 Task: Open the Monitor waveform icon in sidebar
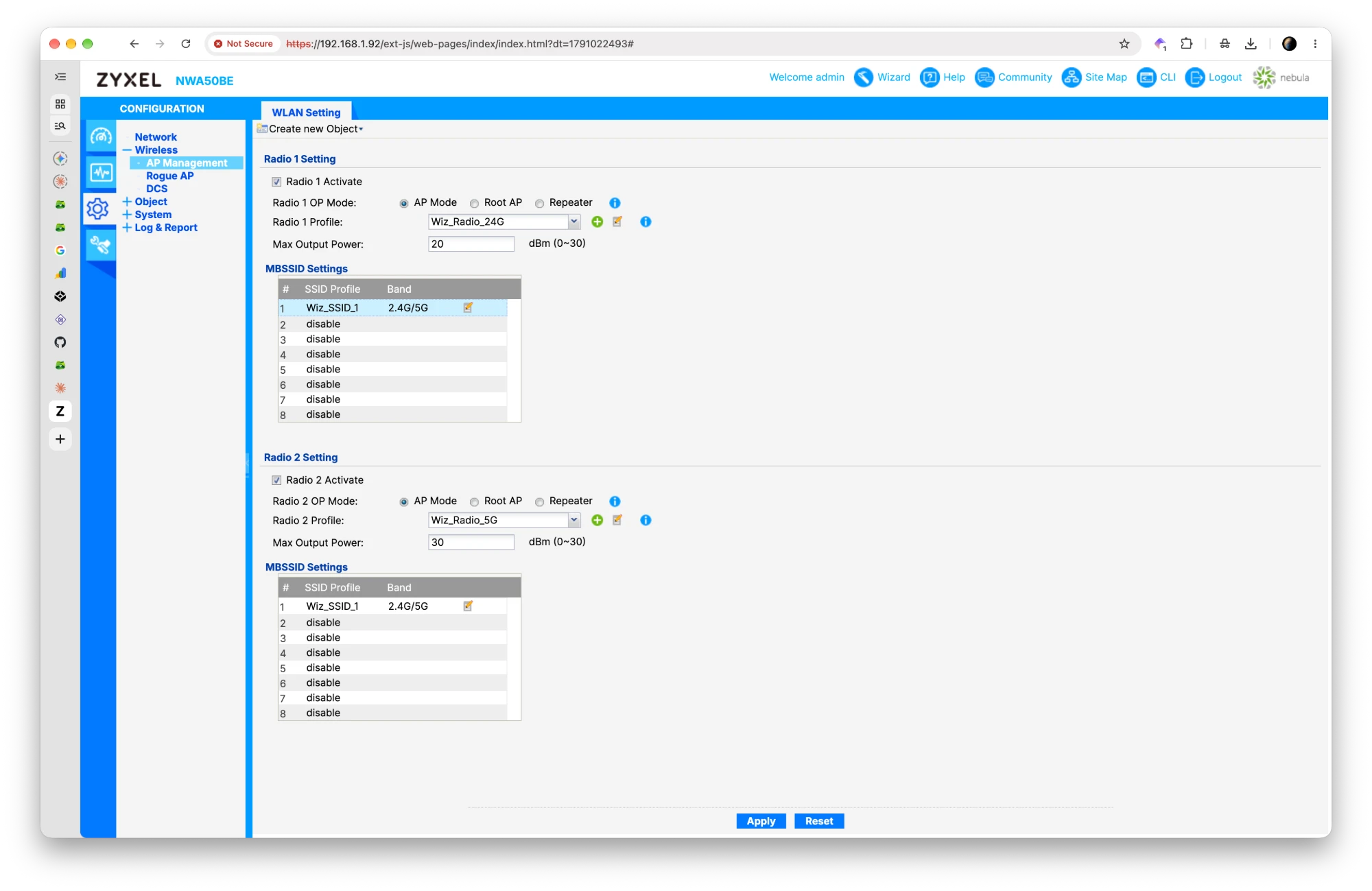coord(101,172)
